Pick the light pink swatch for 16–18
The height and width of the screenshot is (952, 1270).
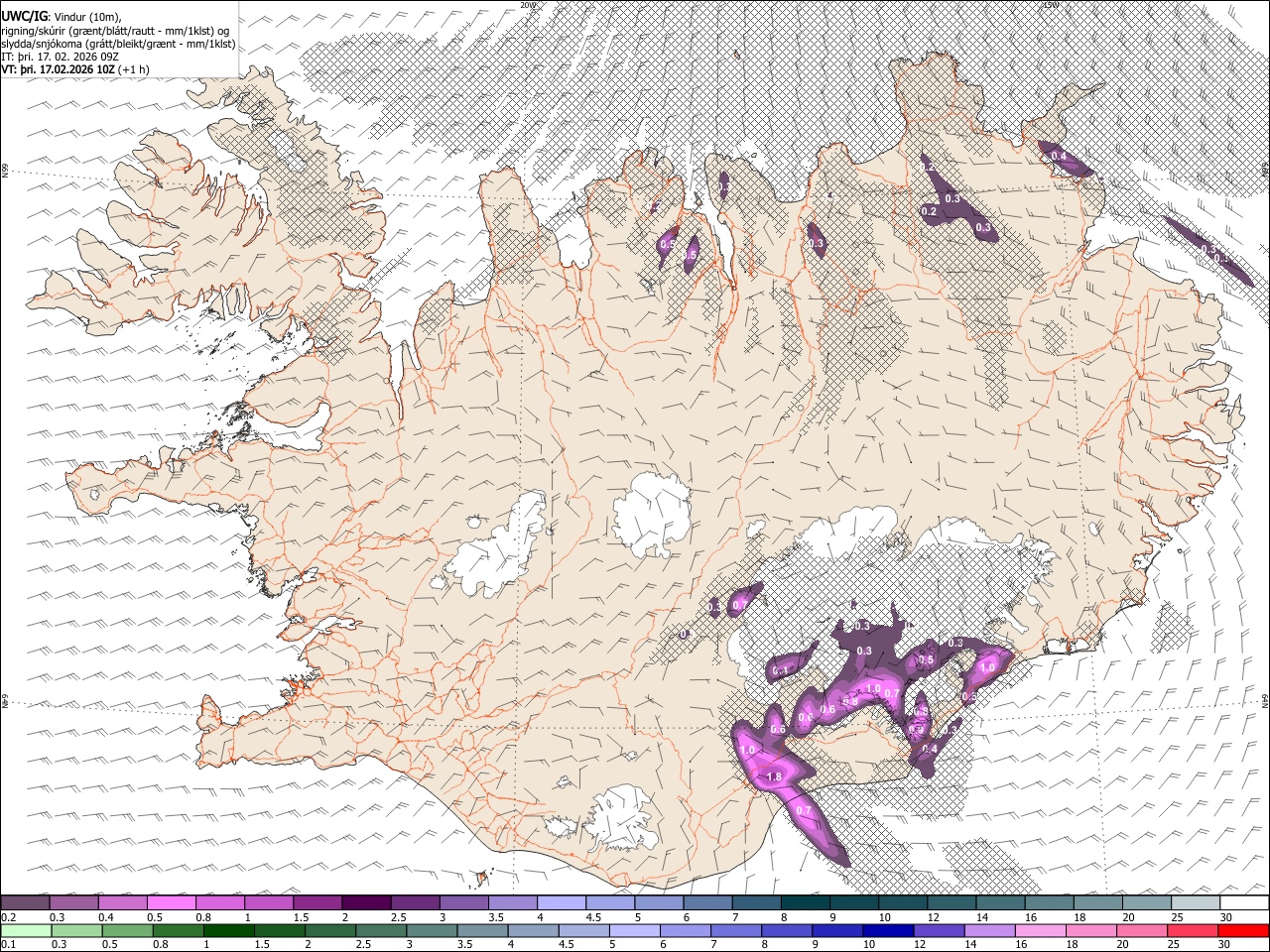tap(1041, 930)
